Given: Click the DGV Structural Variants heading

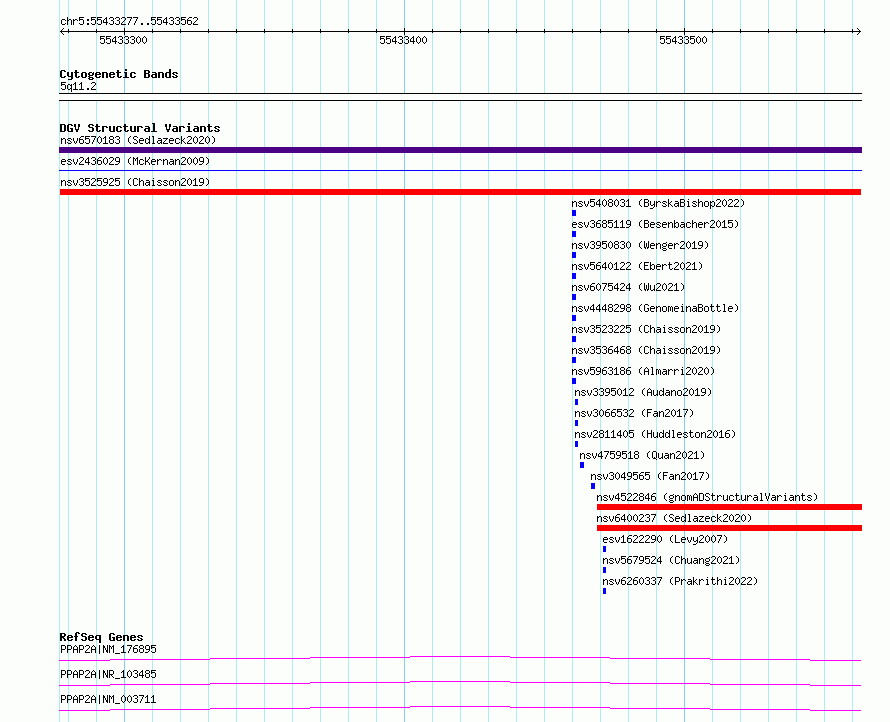Looking at the screenshot, I should 140,128.
